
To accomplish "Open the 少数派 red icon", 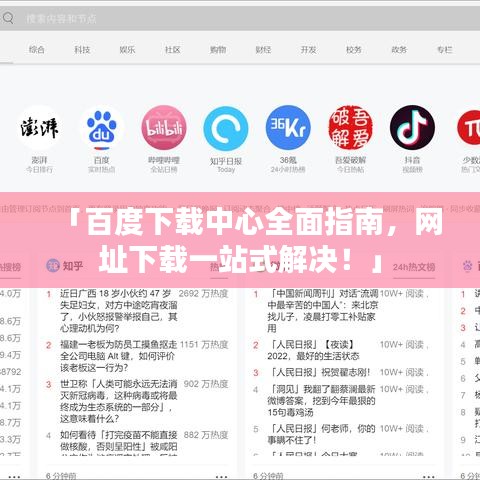I will [x=469, y=128].
